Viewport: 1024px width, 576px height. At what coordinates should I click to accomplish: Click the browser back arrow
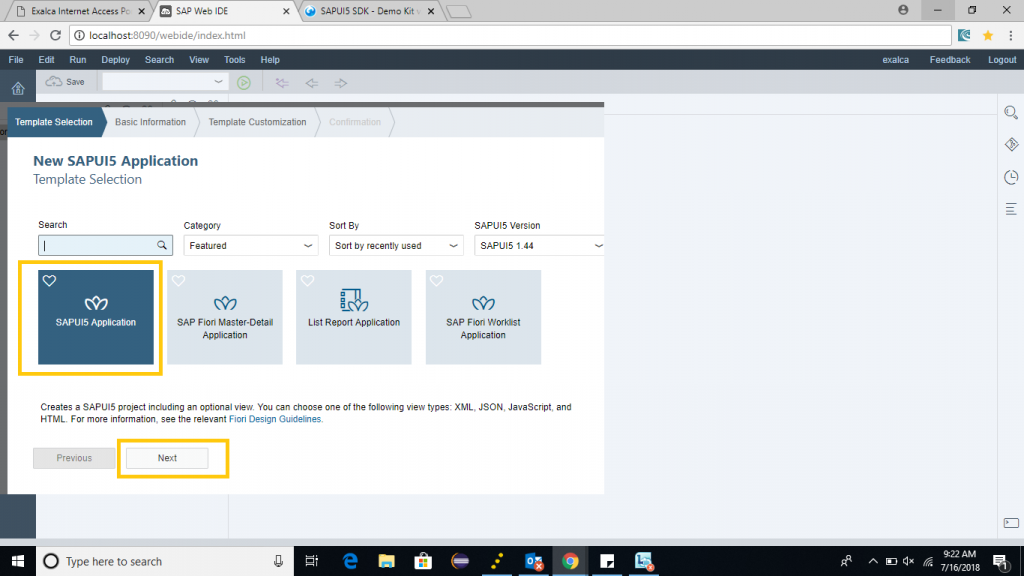[x=14, y=35]
